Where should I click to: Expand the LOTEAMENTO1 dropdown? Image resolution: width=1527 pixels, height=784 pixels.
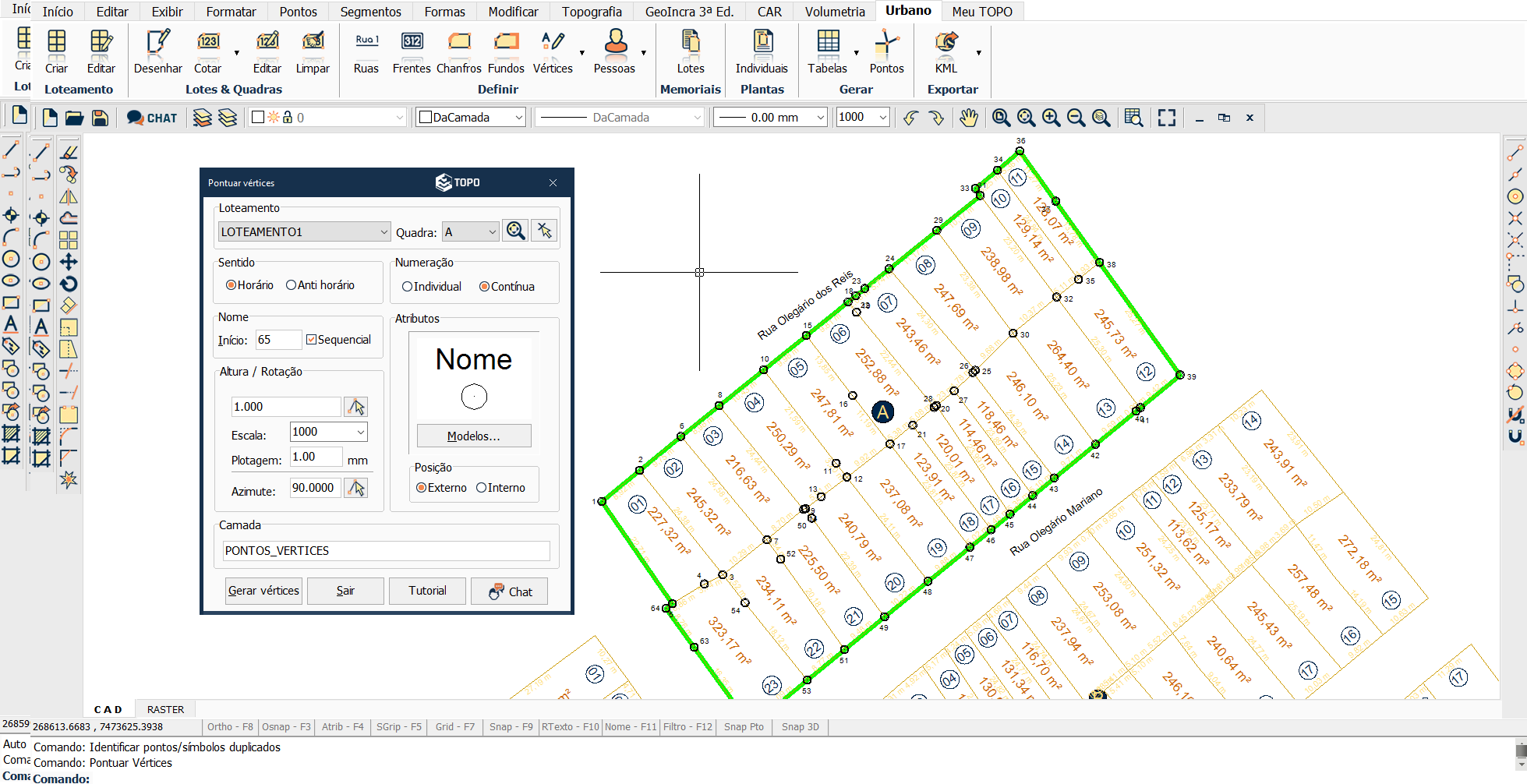[384, 232]
